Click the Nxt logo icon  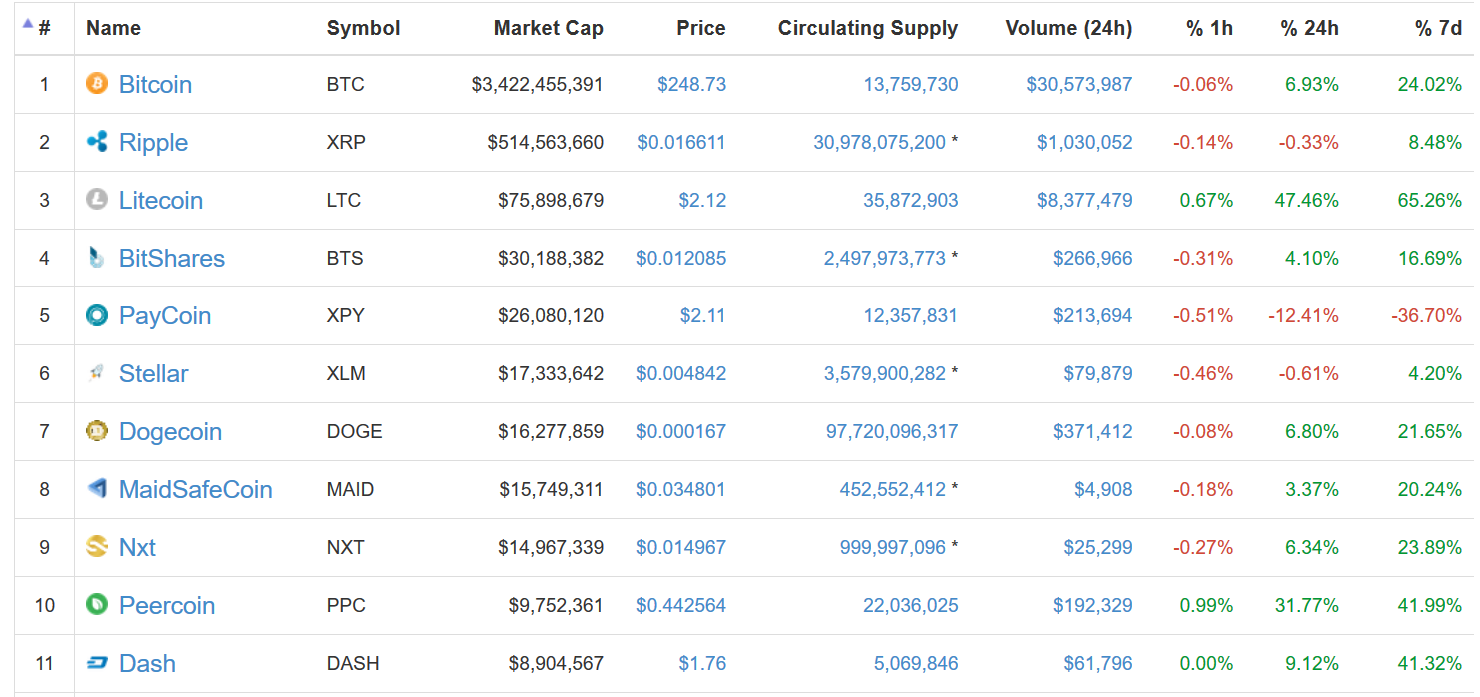96,546
